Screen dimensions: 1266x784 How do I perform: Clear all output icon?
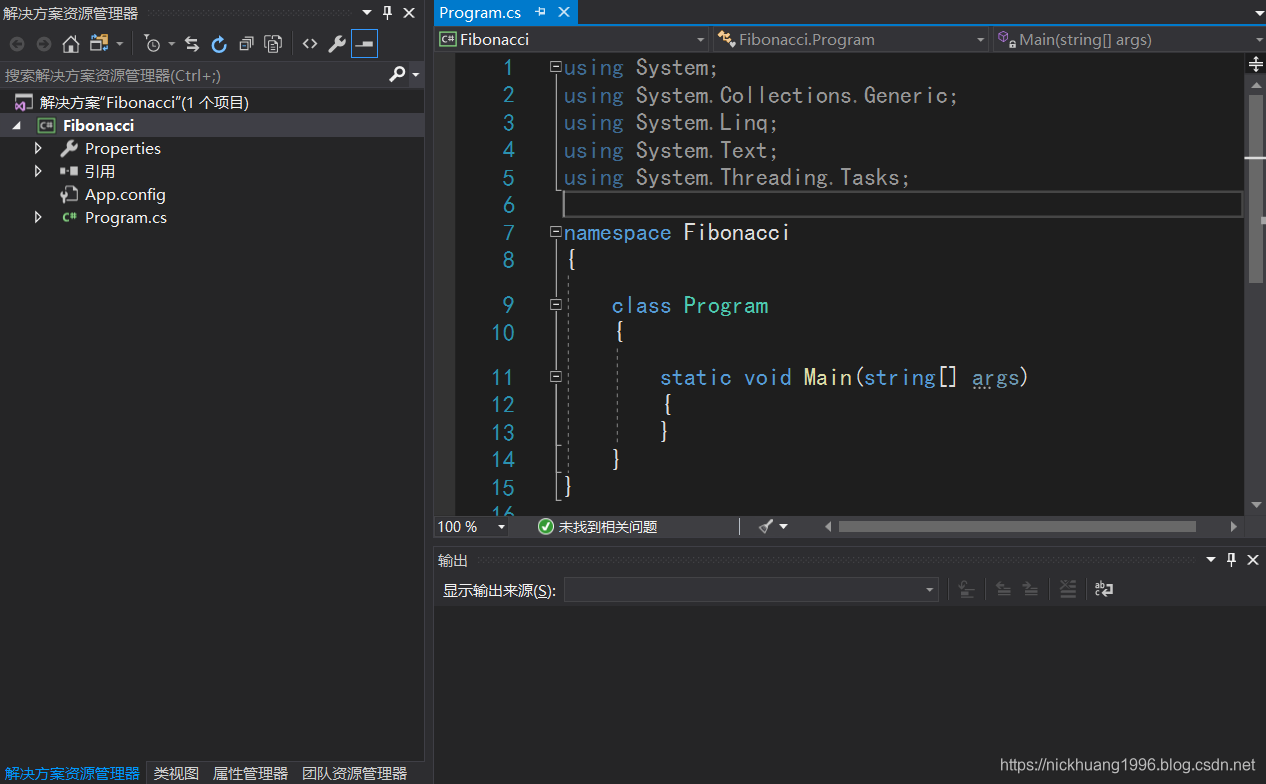pos(1067,589)
